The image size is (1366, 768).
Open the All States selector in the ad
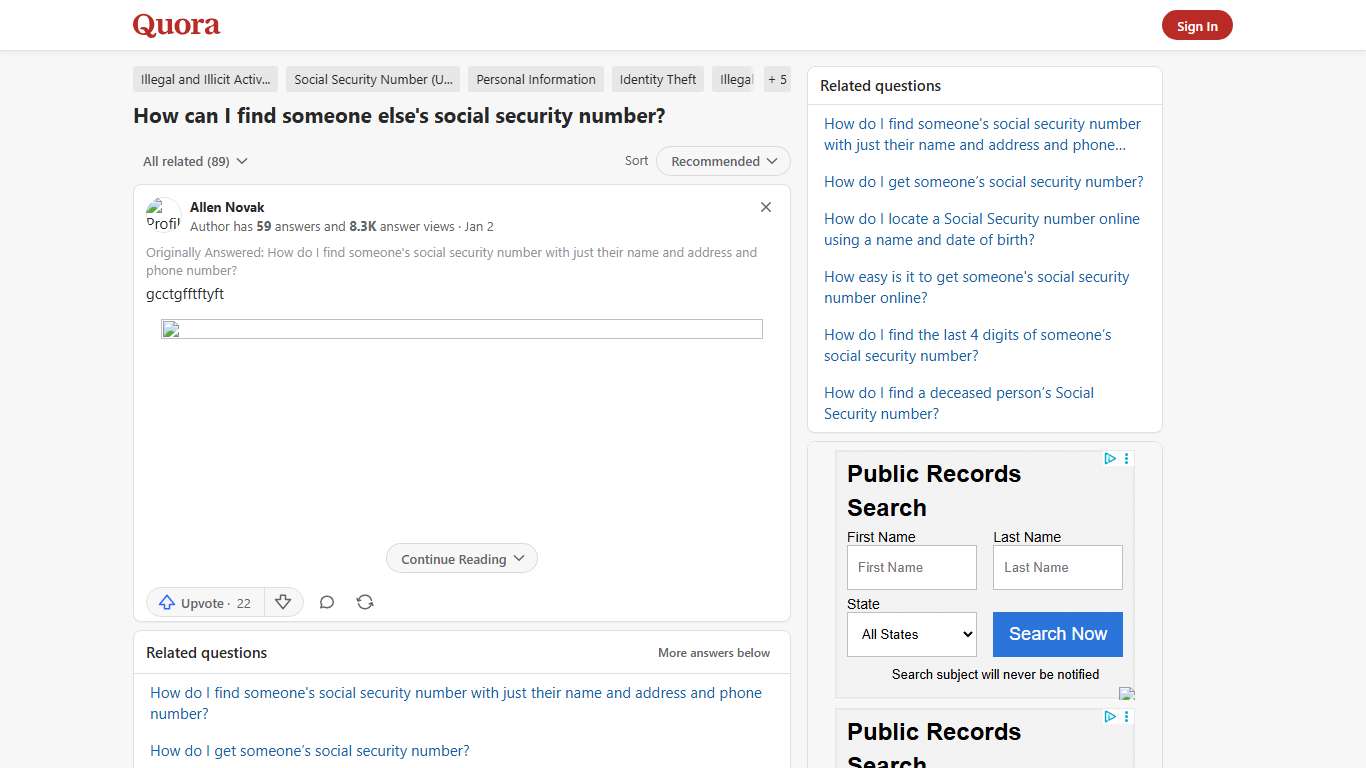point(911,634)
